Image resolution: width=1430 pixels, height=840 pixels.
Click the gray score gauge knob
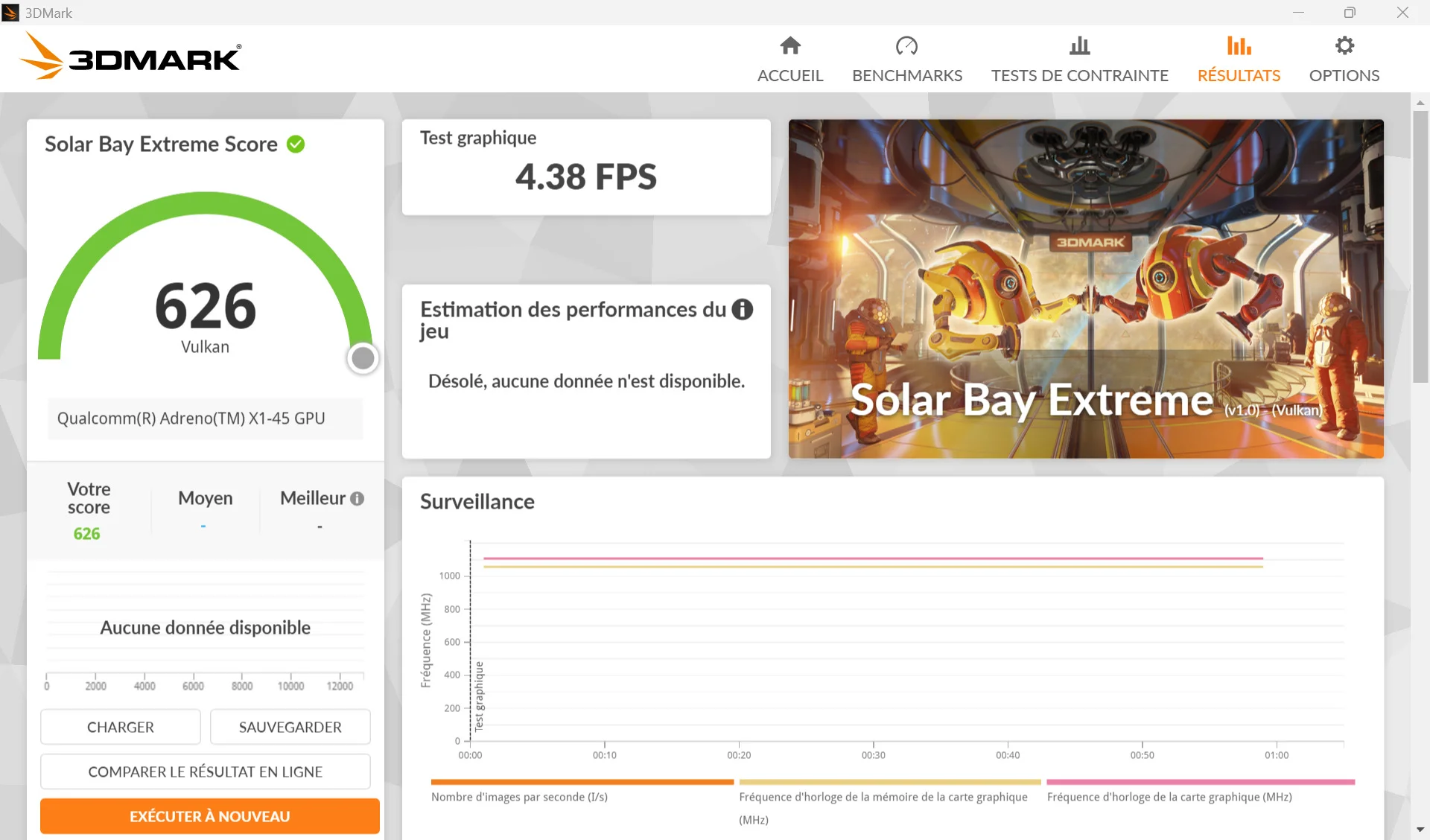[363, 358]
